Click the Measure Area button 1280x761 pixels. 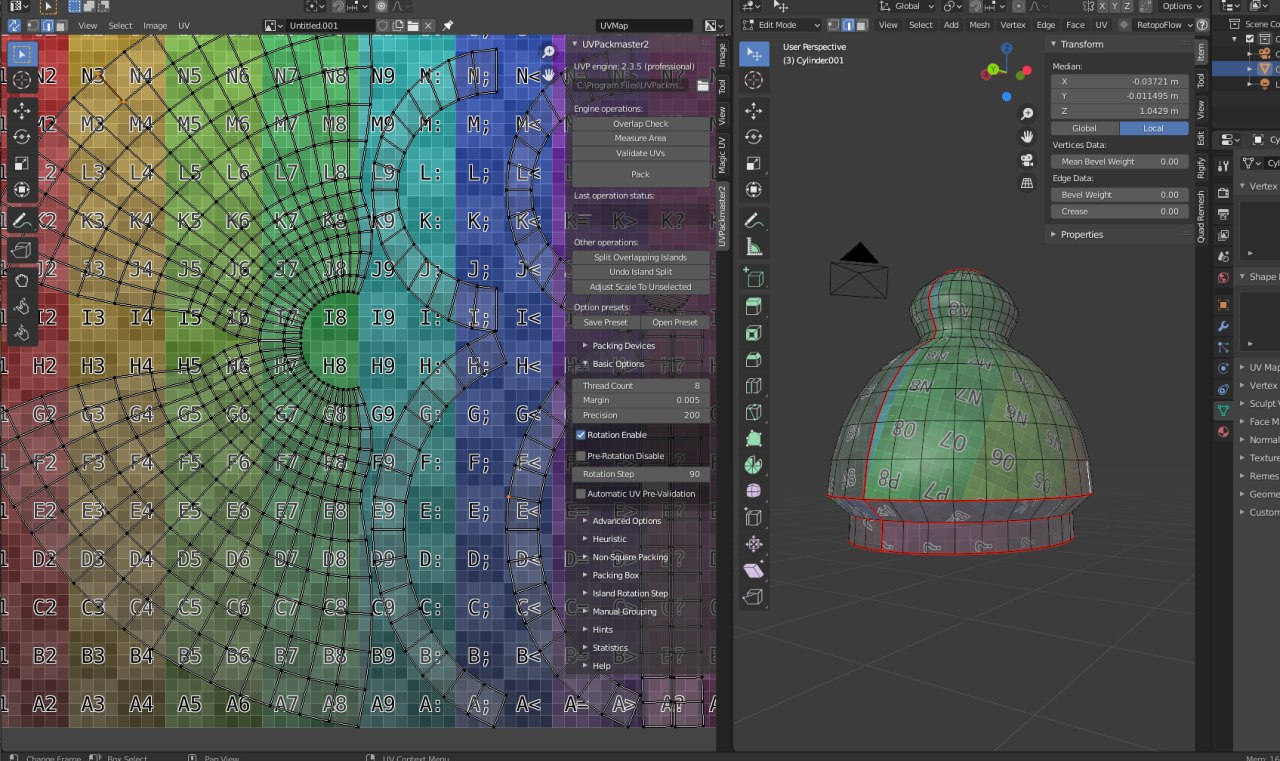[641, 138]
